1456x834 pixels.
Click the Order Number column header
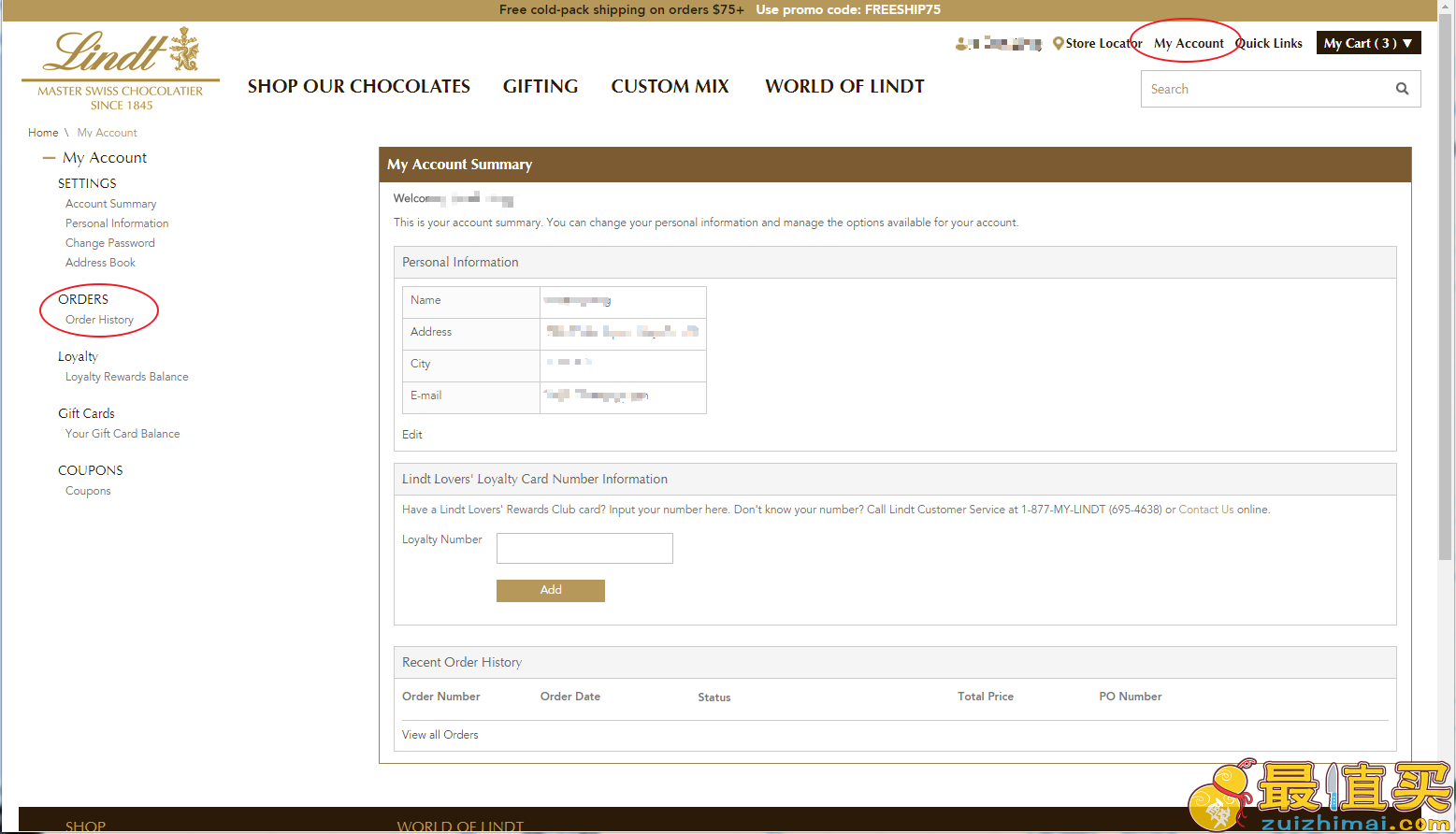tap(441, 697)
